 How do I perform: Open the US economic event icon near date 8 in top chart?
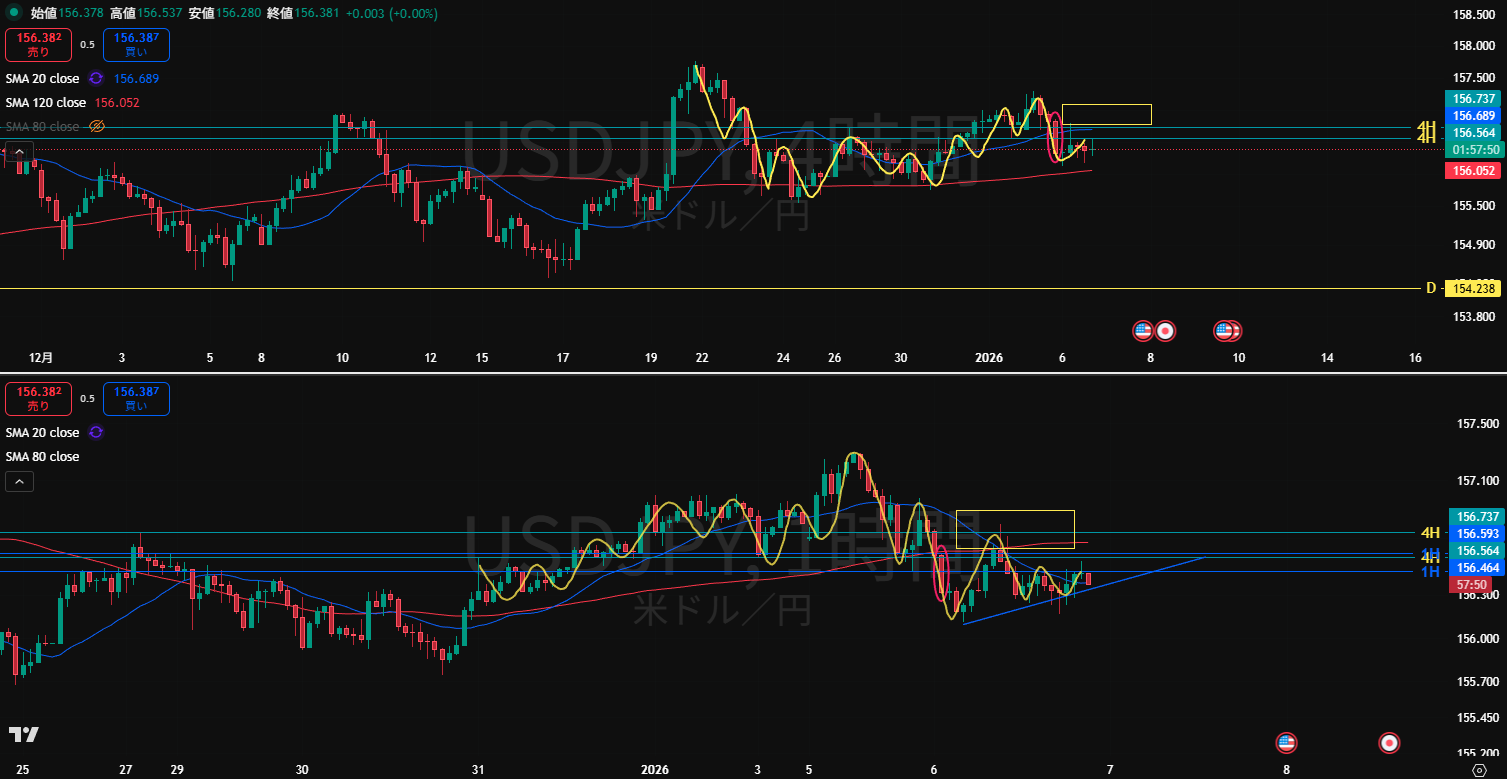[1143, 330]
